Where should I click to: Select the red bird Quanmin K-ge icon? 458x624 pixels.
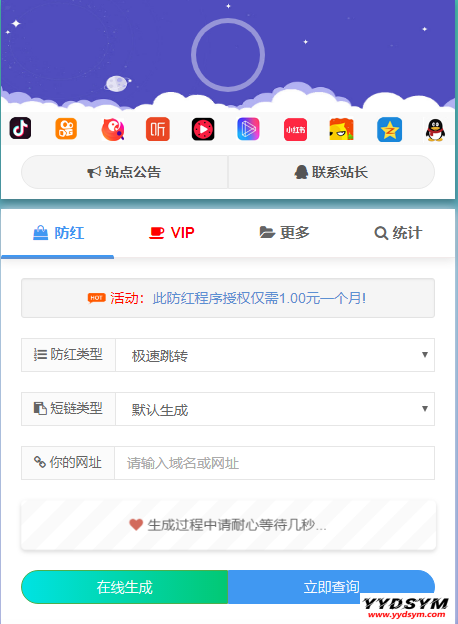[113, 129]
